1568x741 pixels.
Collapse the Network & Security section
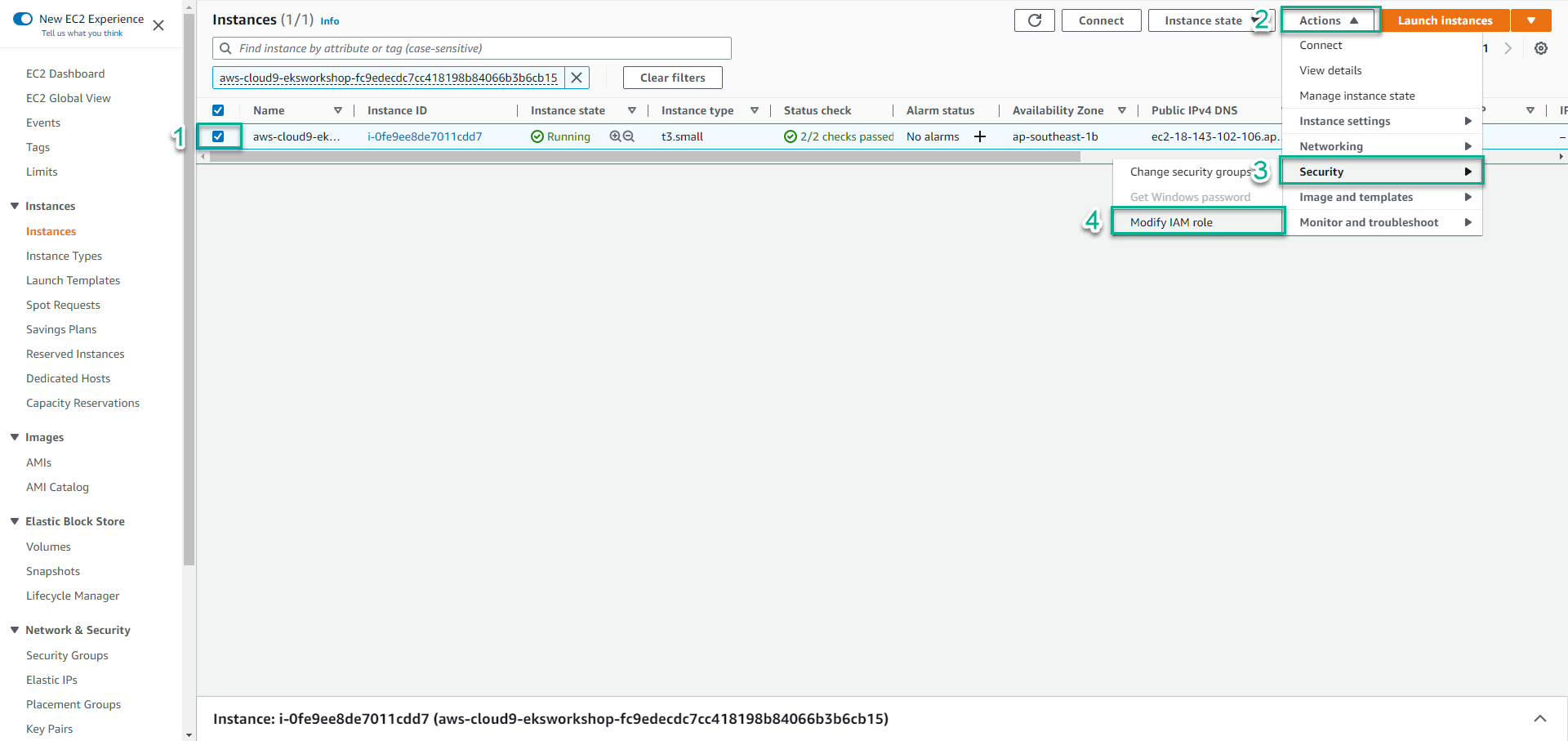tap(15, 630)
